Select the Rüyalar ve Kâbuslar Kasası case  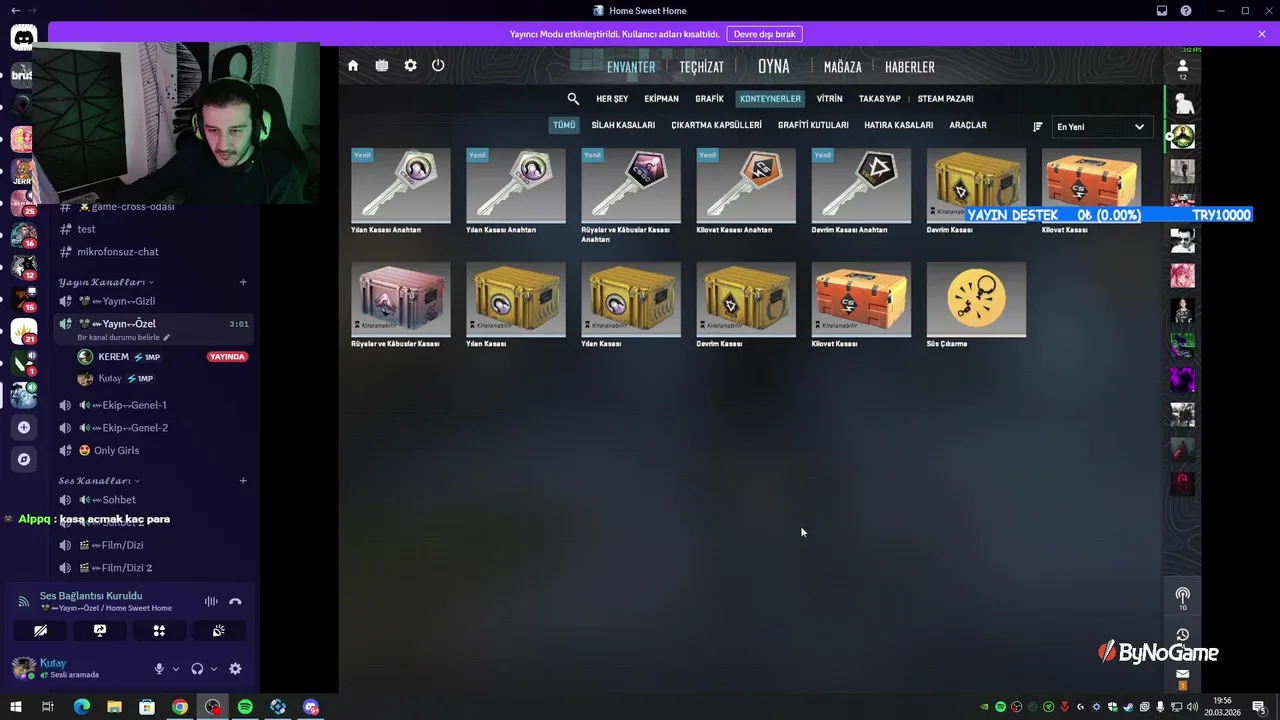401,305
